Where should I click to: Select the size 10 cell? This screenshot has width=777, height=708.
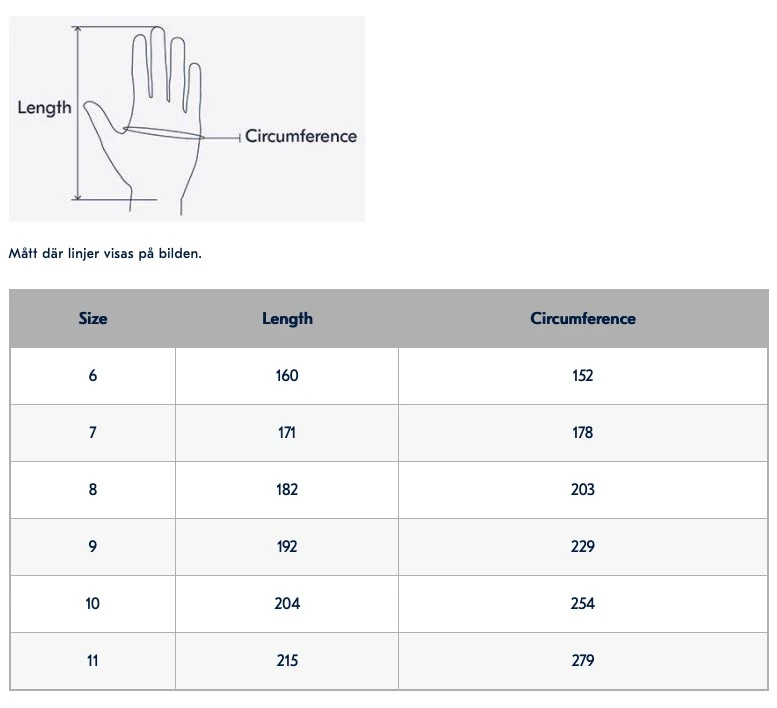[x=93, y=604]
